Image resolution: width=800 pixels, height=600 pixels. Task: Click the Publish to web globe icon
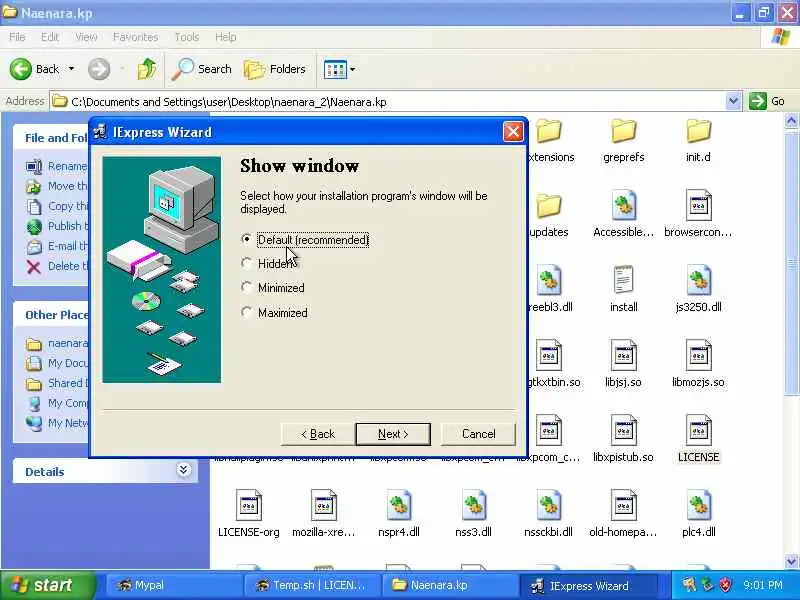[34, 227]
